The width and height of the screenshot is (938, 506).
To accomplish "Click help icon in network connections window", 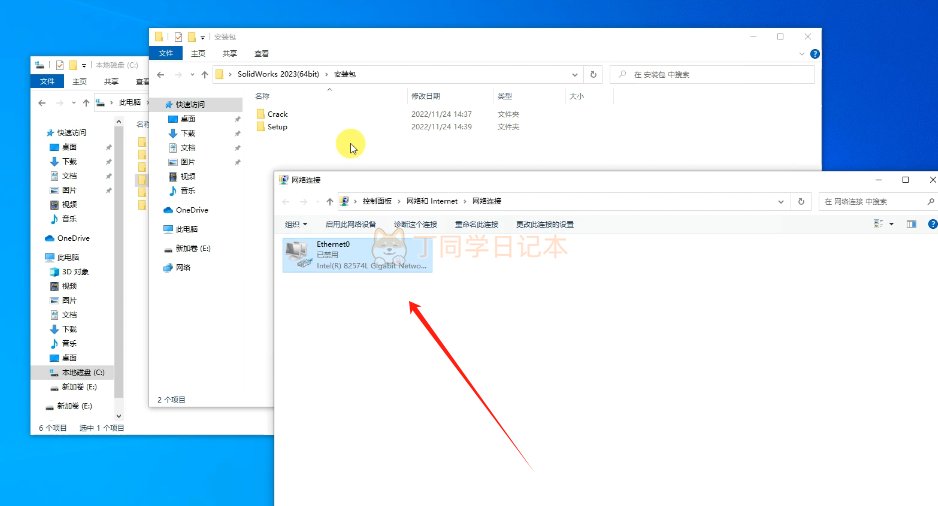I will [x=931, y=224].
